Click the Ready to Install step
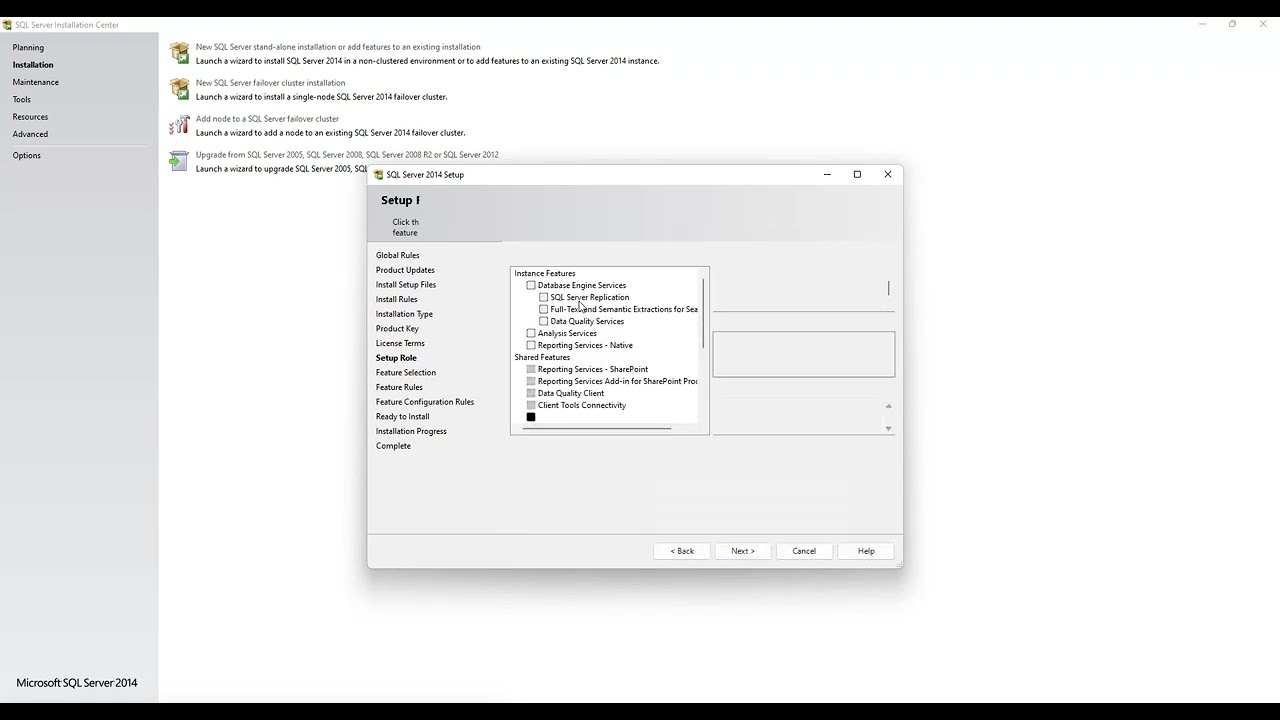This screenshot has width=1280, height=720. [x=403, y=417]
